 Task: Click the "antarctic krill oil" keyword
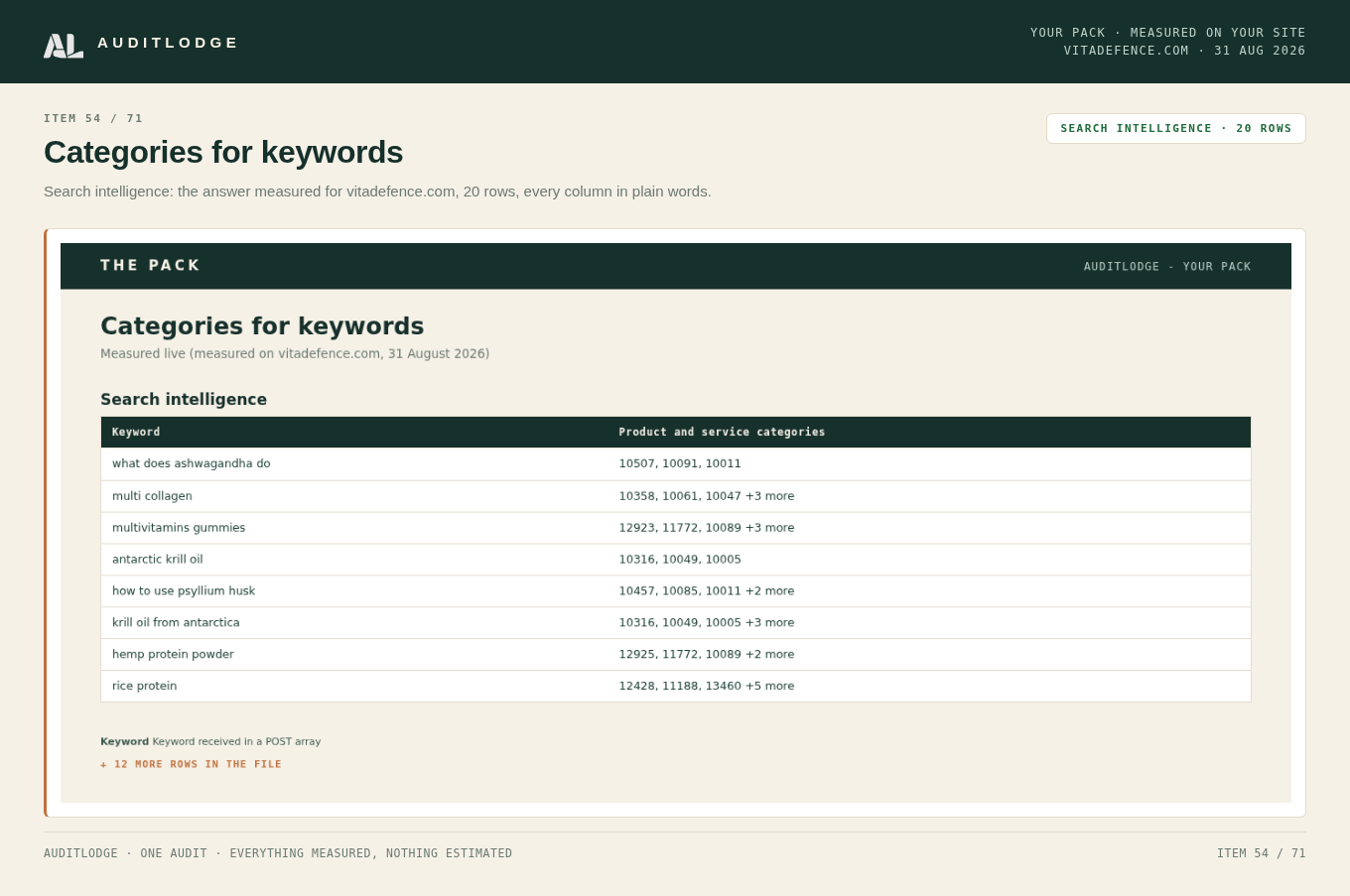[158, 560]
